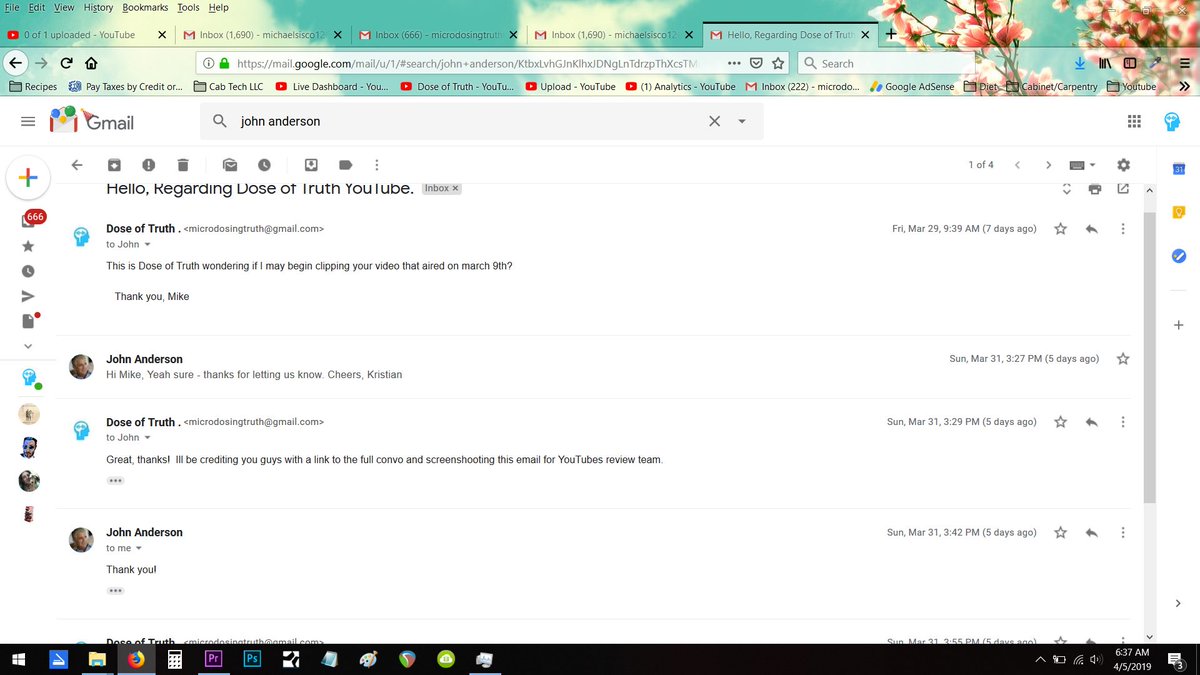The width and height of the screenshot is (1200, 675).
Task: Go to the newer conversation arrow
Action: pos(1017,164)
